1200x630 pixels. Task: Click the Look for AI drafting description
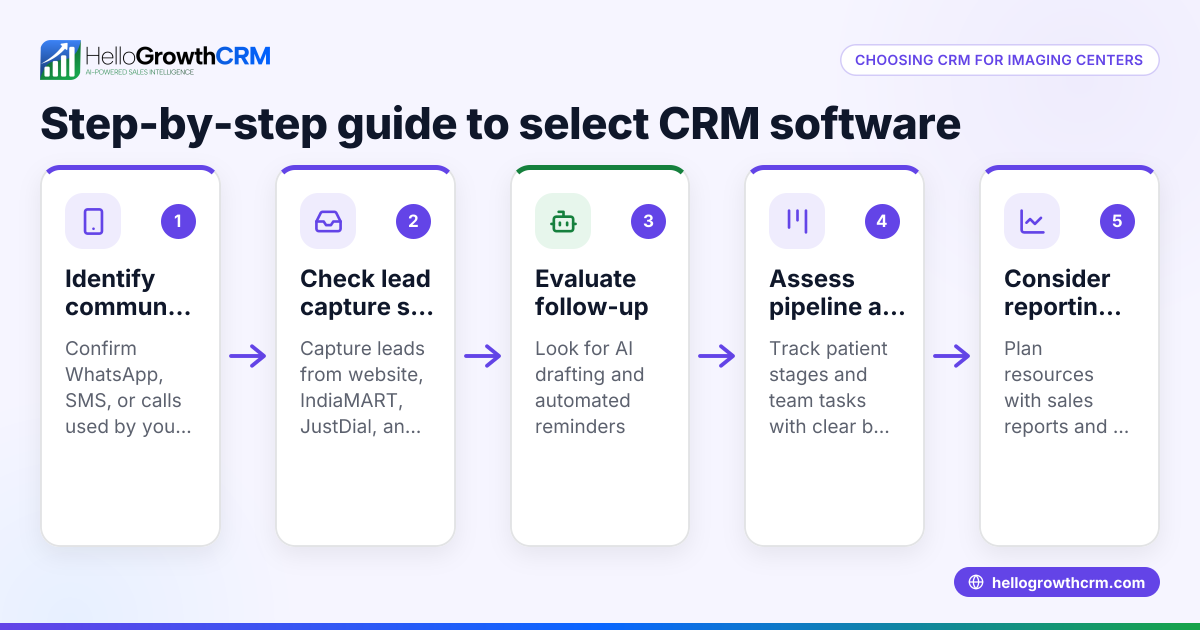(x=590, y=387)
